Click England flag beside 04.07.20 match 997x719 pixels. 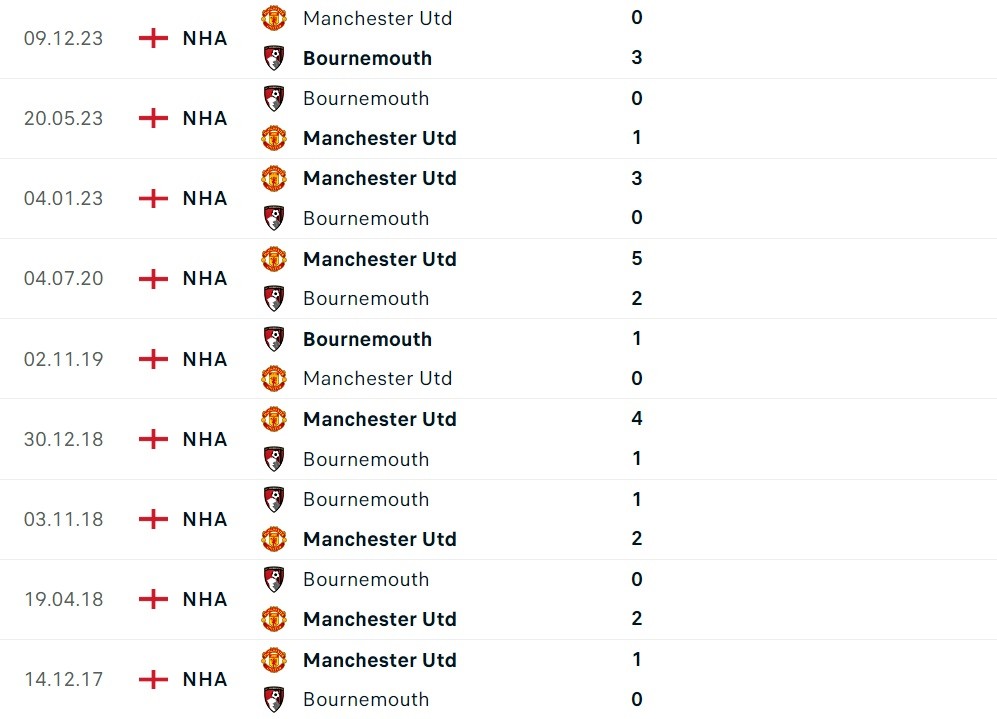[153, 278]
